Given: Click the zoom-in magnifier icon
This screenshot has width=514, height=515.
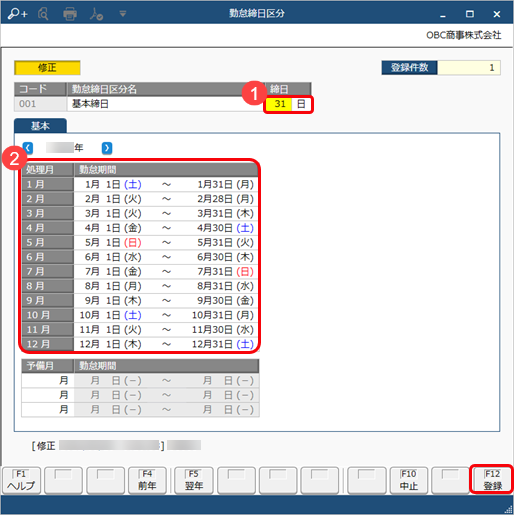Looking at the screenshot, I should coord(18,14).
